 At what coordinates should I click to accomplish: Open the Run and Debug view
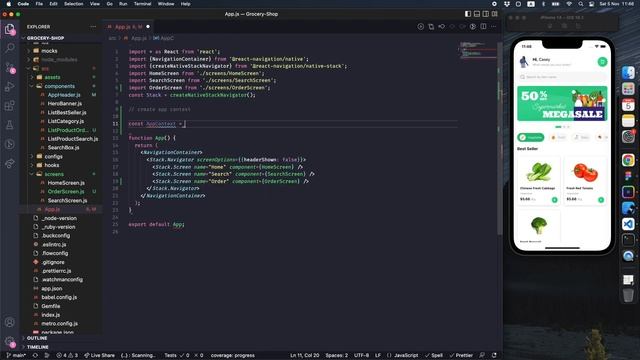click(x=9, y=87)
